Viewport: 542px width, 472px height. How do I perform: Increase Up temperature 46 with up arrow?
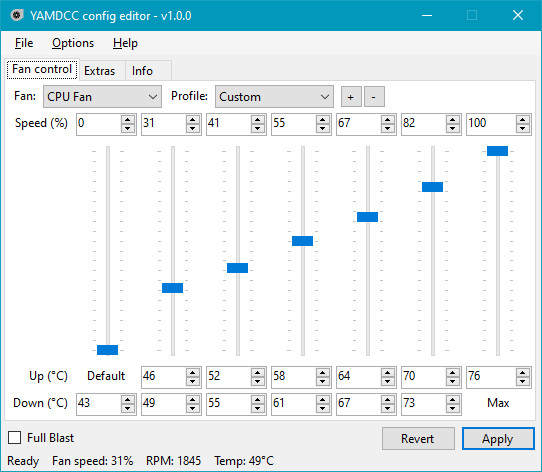tap(193, 372)
